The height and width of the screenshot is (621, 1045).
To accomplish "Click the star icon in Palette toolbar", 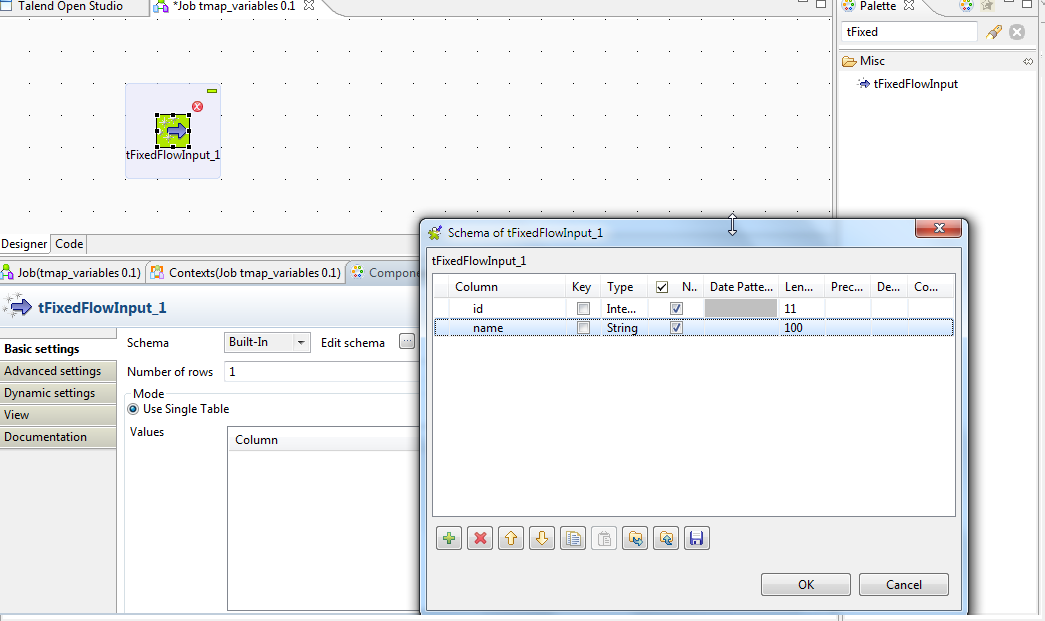I will [x=987, y=6].
